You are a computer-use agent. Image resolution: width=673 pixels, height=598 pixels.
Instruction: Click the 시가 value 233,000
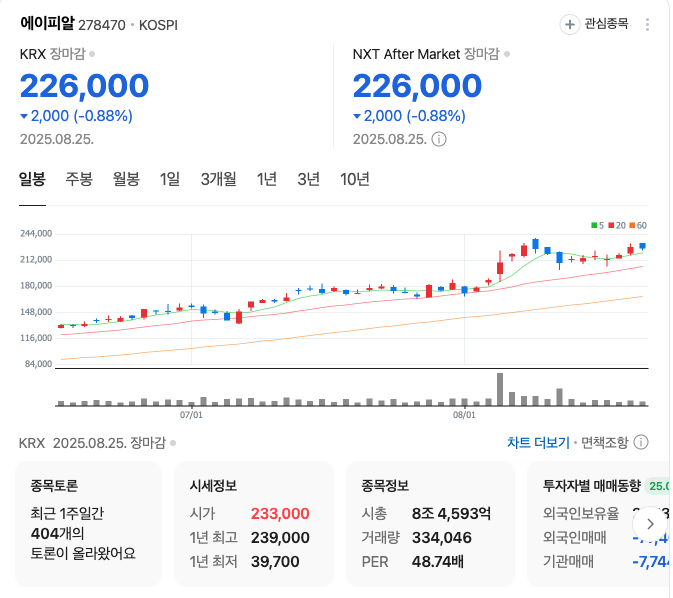pyautogui.click(x=280, y=513)
